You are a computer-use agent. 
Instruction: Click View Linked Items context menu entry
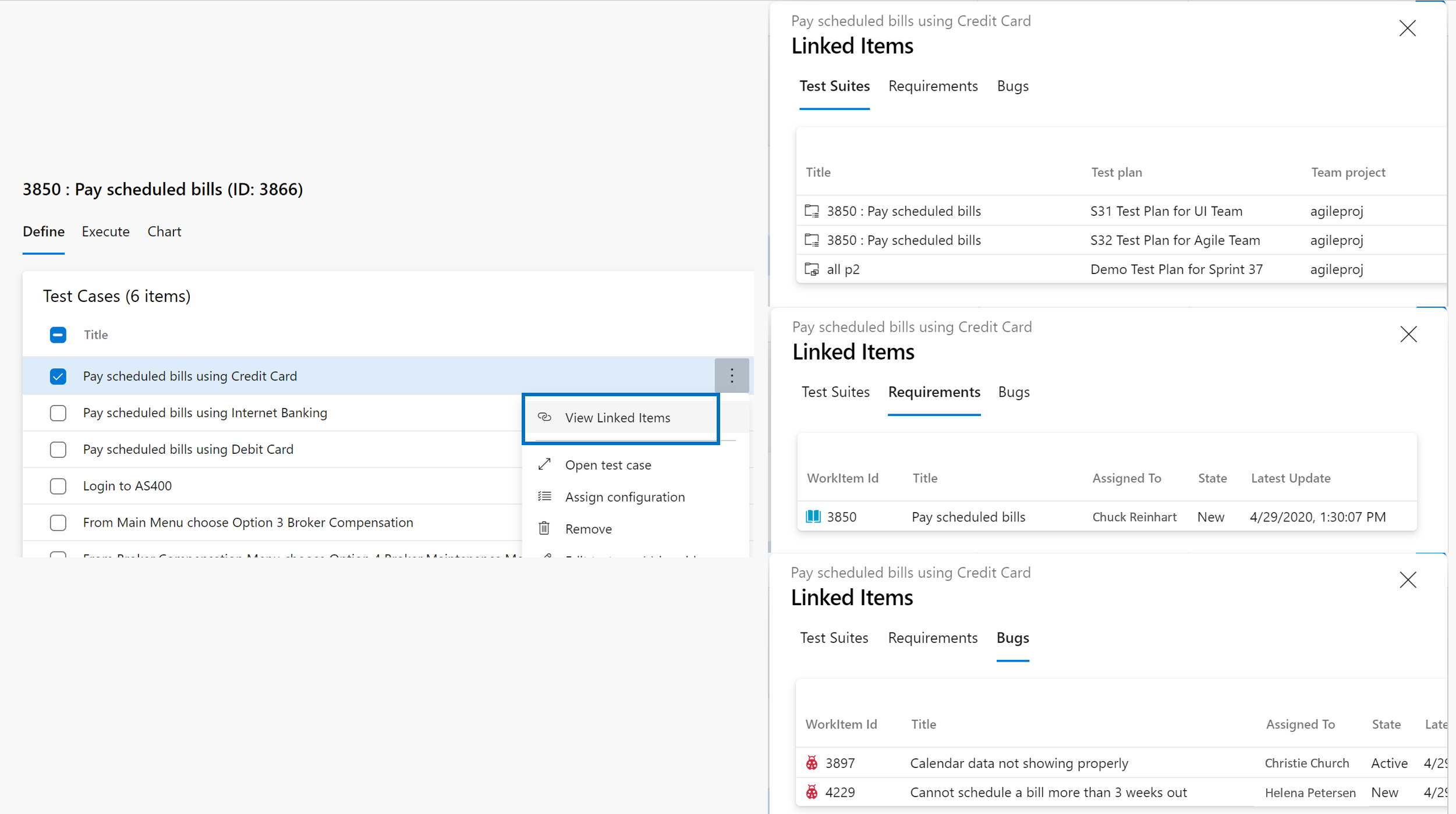point(618,417)
